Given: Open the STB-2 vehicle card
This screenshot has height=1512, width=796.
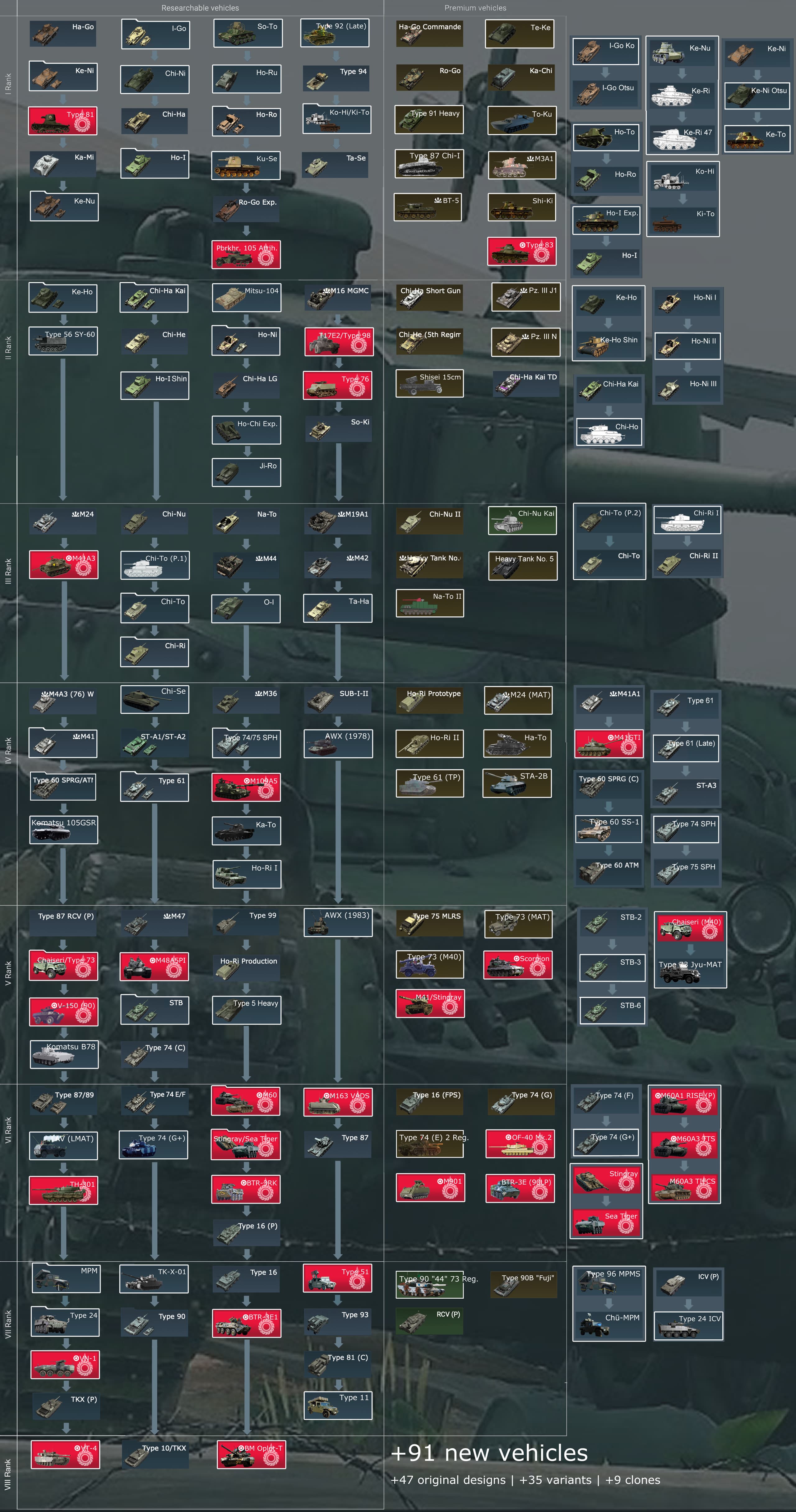Looking at the screenshot, I should pyautogui.click(x=612, y=923).
